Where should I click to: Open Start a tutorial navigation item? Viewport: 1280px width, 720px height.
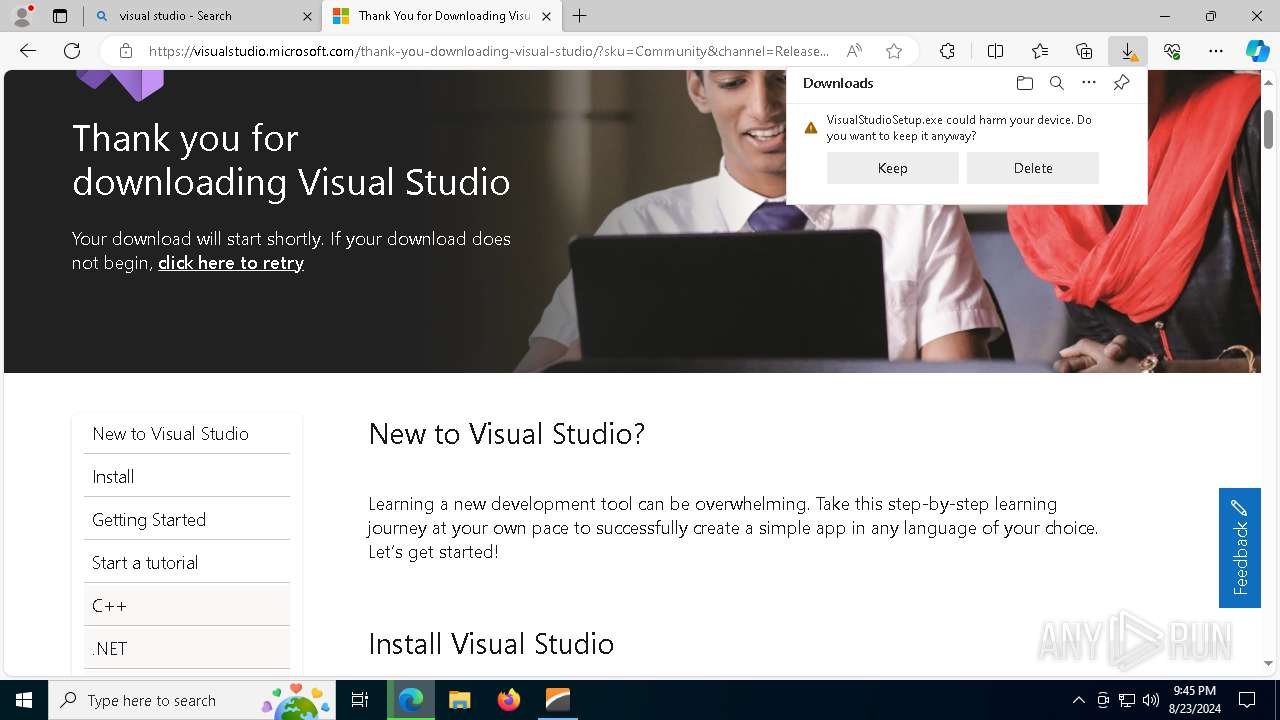tap(187, 563)
